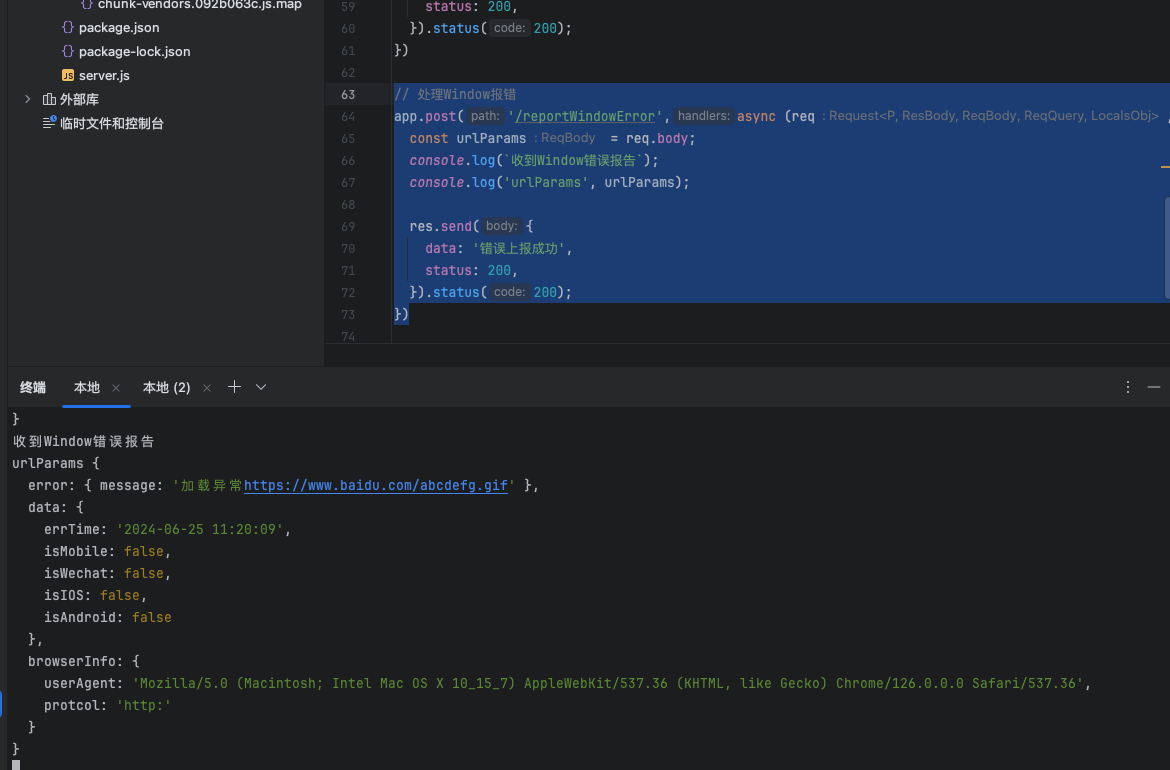Close the 本地 terminal tab
The height and width of the screenshot is (770, 1170).
(116, 388)
